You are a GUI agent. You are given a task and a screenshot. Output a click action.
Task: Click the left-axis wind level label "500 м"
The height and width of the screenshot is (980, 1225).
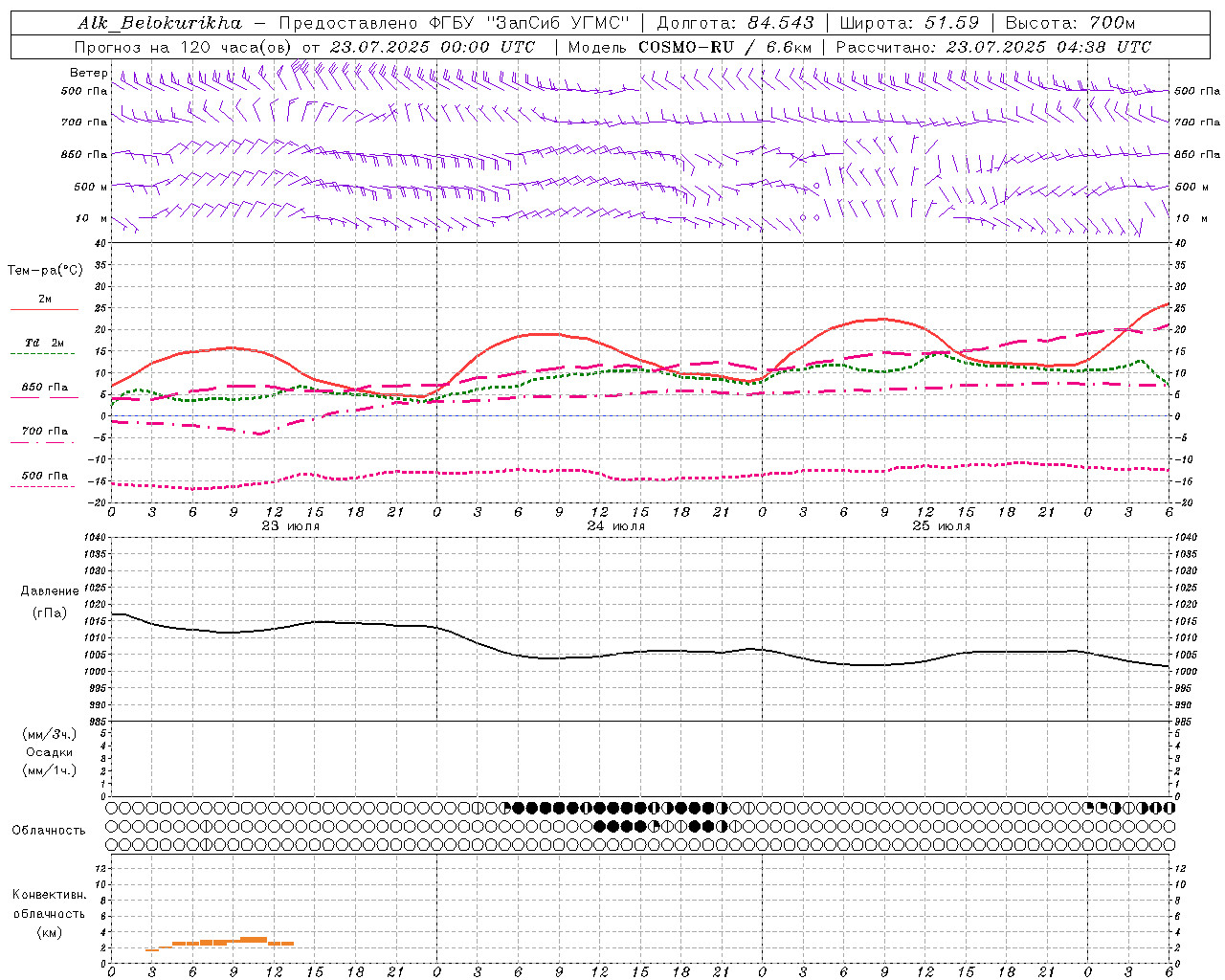click(91, 187)
